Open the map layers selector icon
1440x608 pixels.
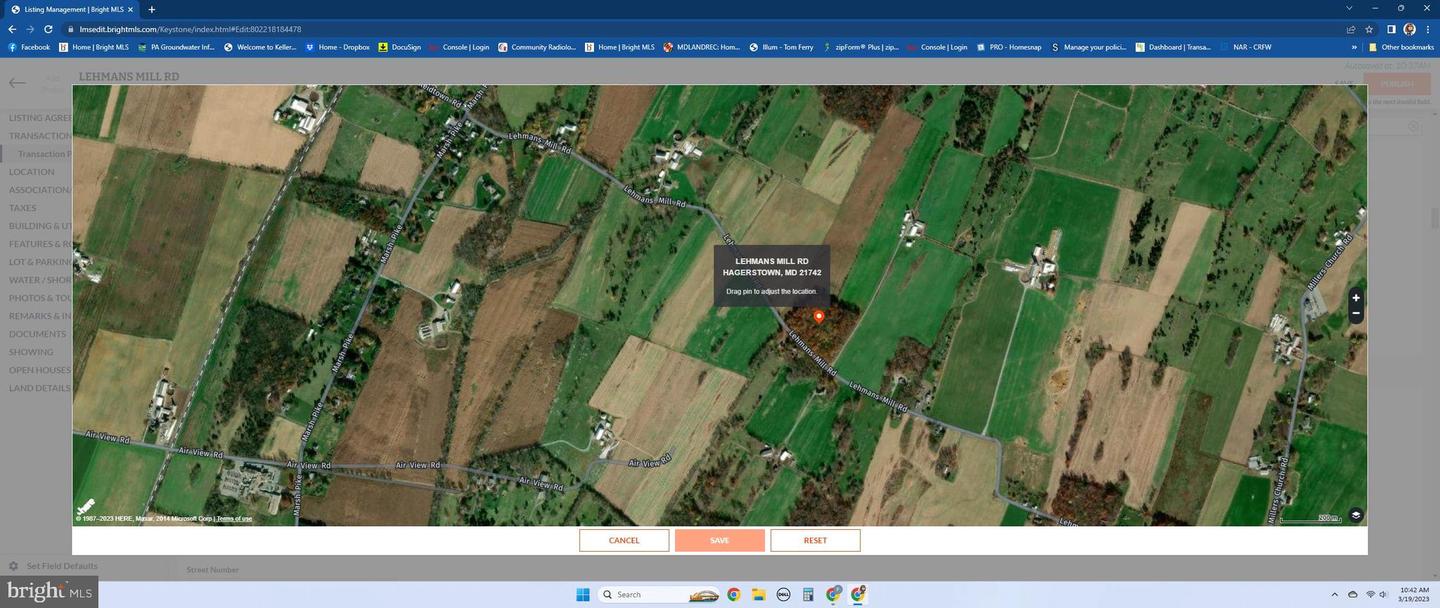(x=1356, y=515)
